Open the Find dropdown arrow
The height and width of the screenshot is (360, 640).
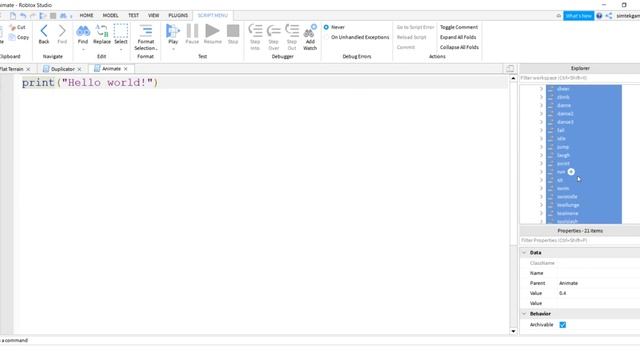pos(83,49)
